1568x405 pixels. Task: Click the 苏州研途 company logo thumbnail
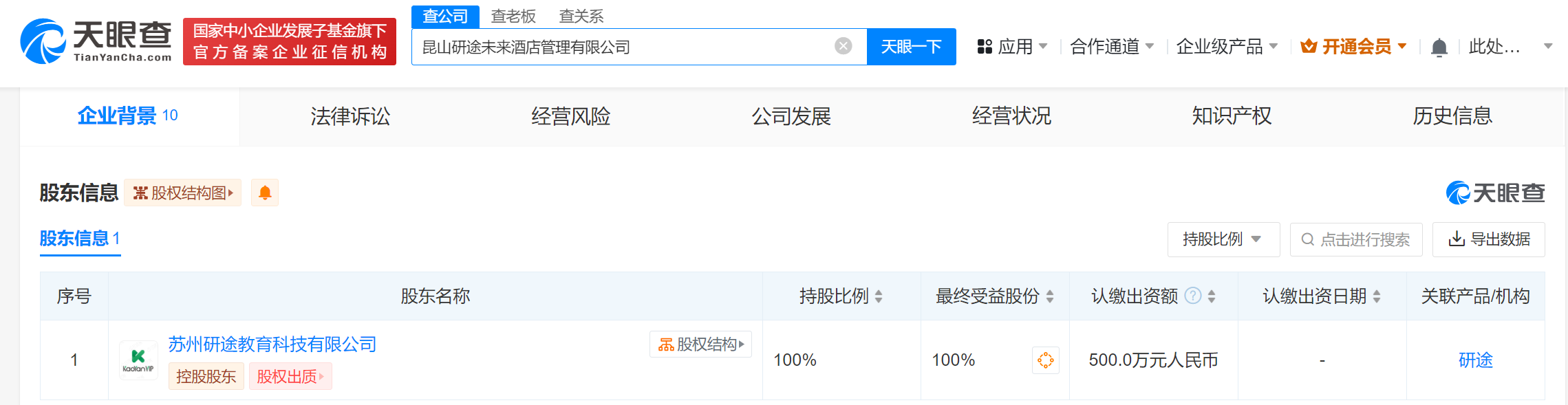pos(138,360)
